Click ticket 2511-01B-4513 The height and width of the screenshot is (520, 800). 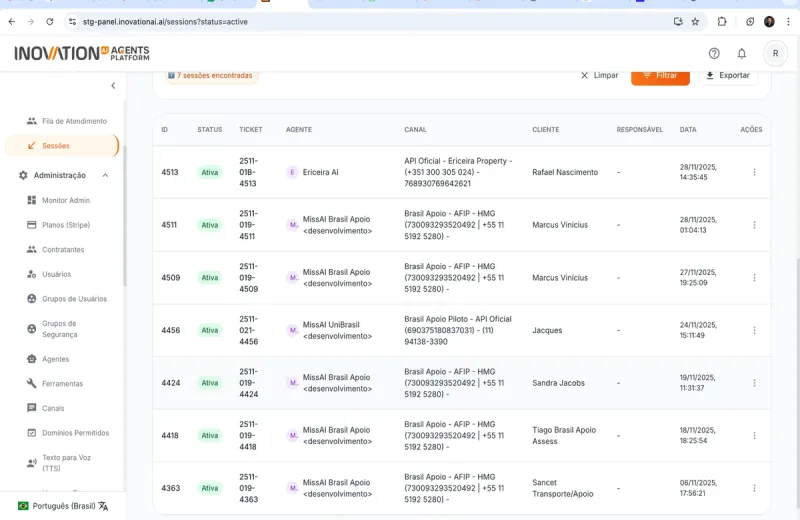[248, 172]
